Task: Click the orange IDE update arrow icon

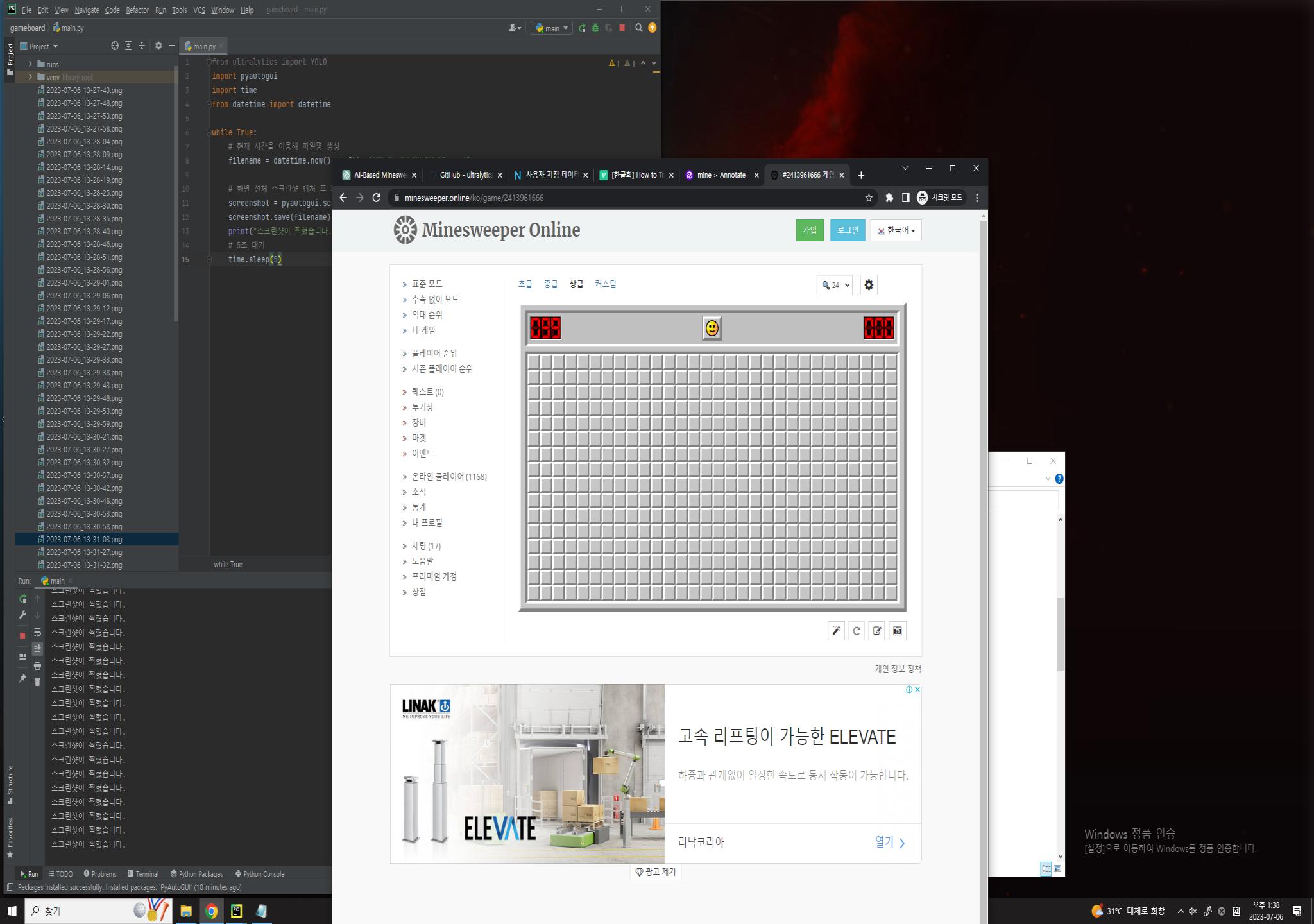Action: pyautogui.click(x=653, y=28)
